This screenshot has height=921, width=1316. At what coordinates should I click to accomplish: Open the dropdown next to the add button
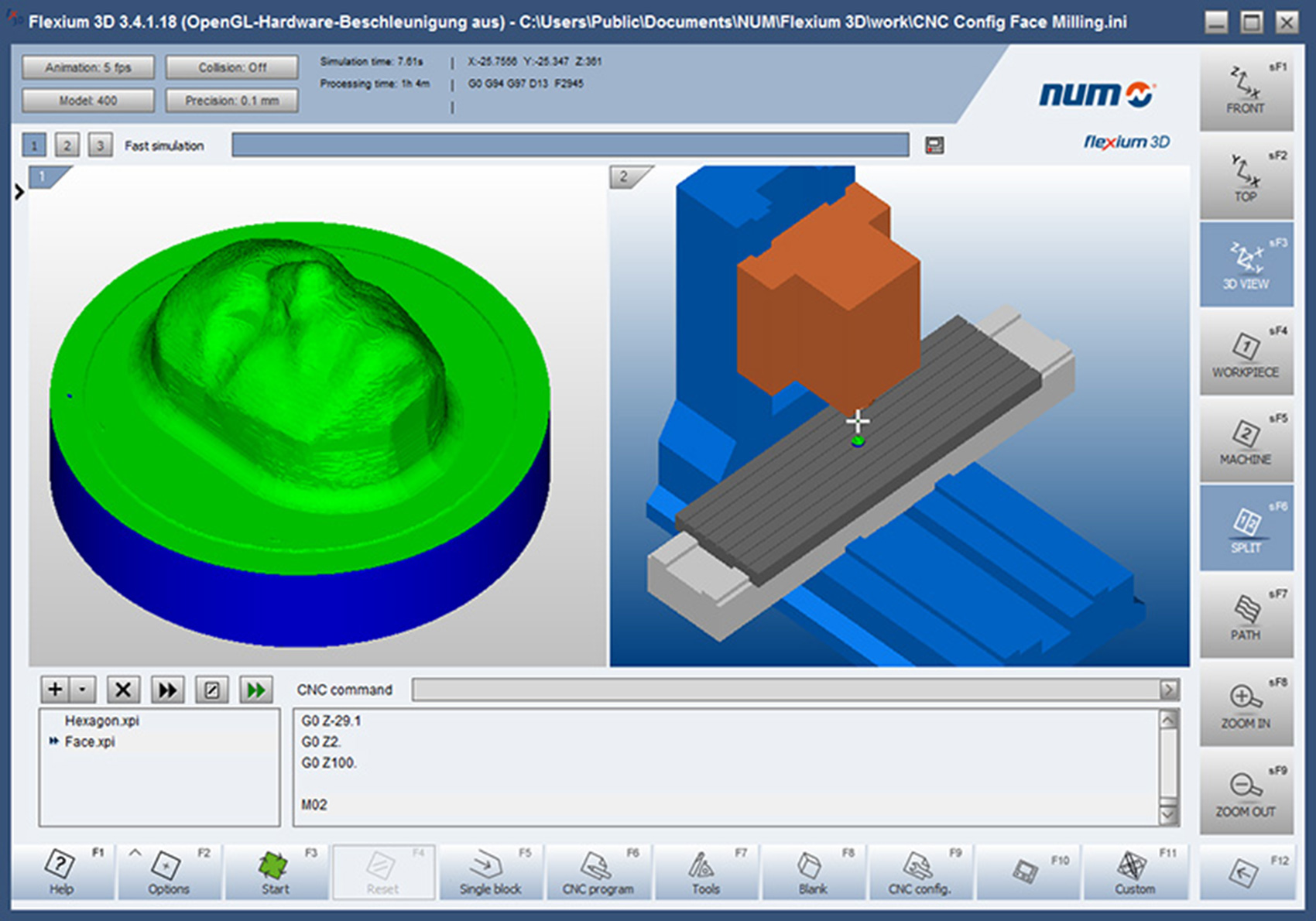[80, 689]
